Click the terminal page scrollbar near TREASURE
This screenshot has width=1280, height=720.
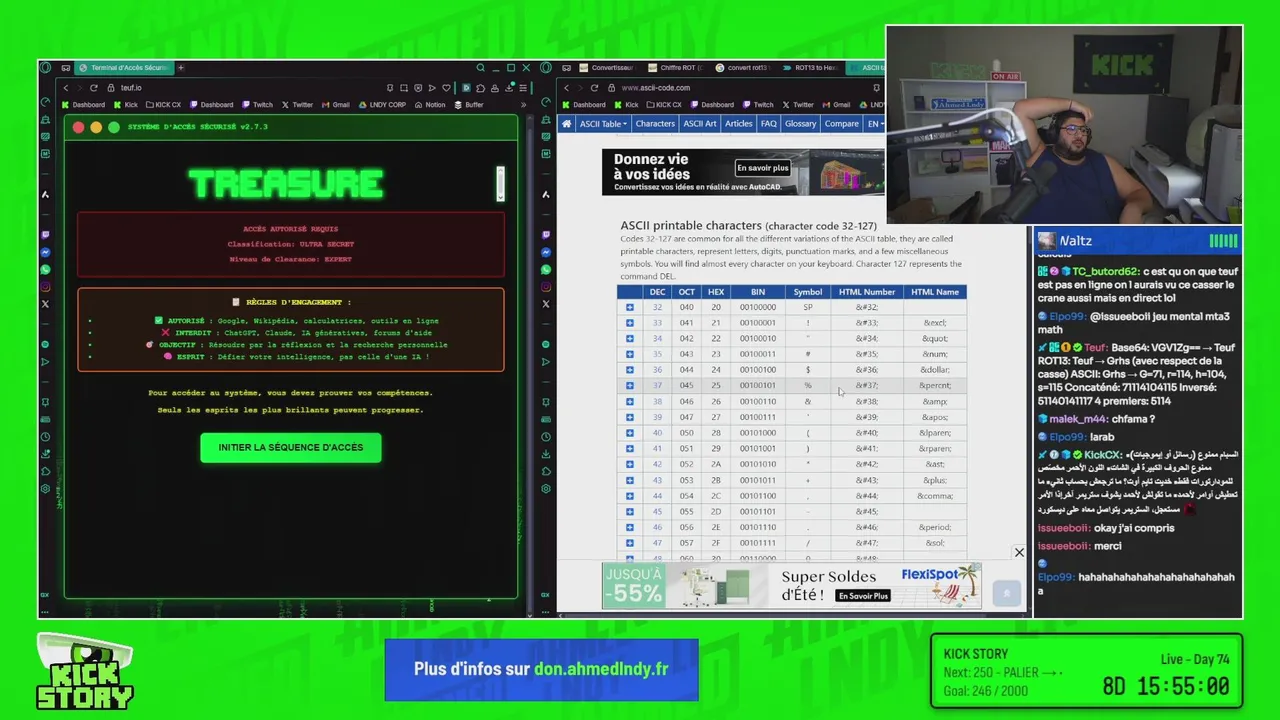point(500,183)
